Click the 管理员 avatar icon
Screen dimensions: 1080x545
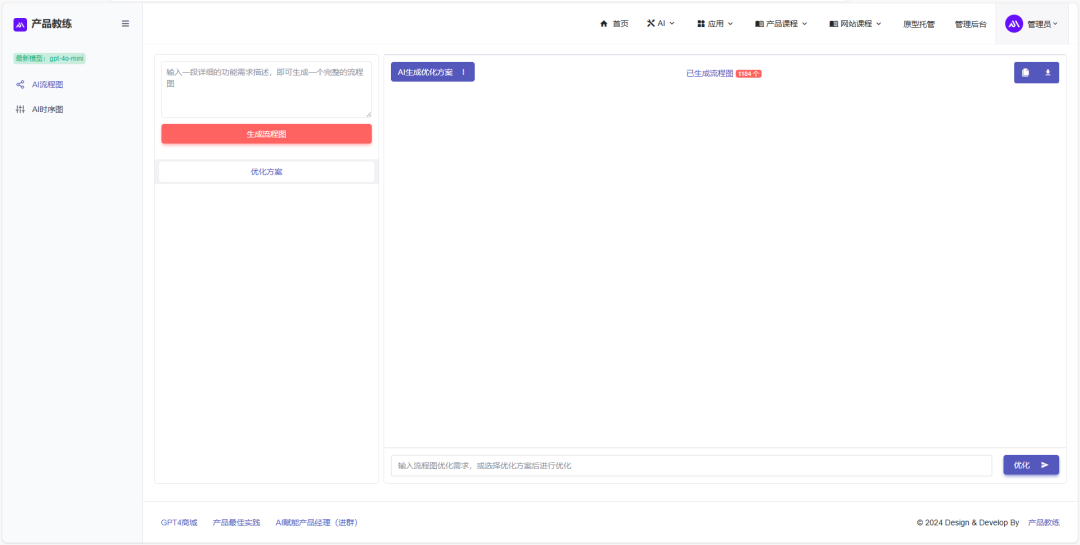point(1014,23)
